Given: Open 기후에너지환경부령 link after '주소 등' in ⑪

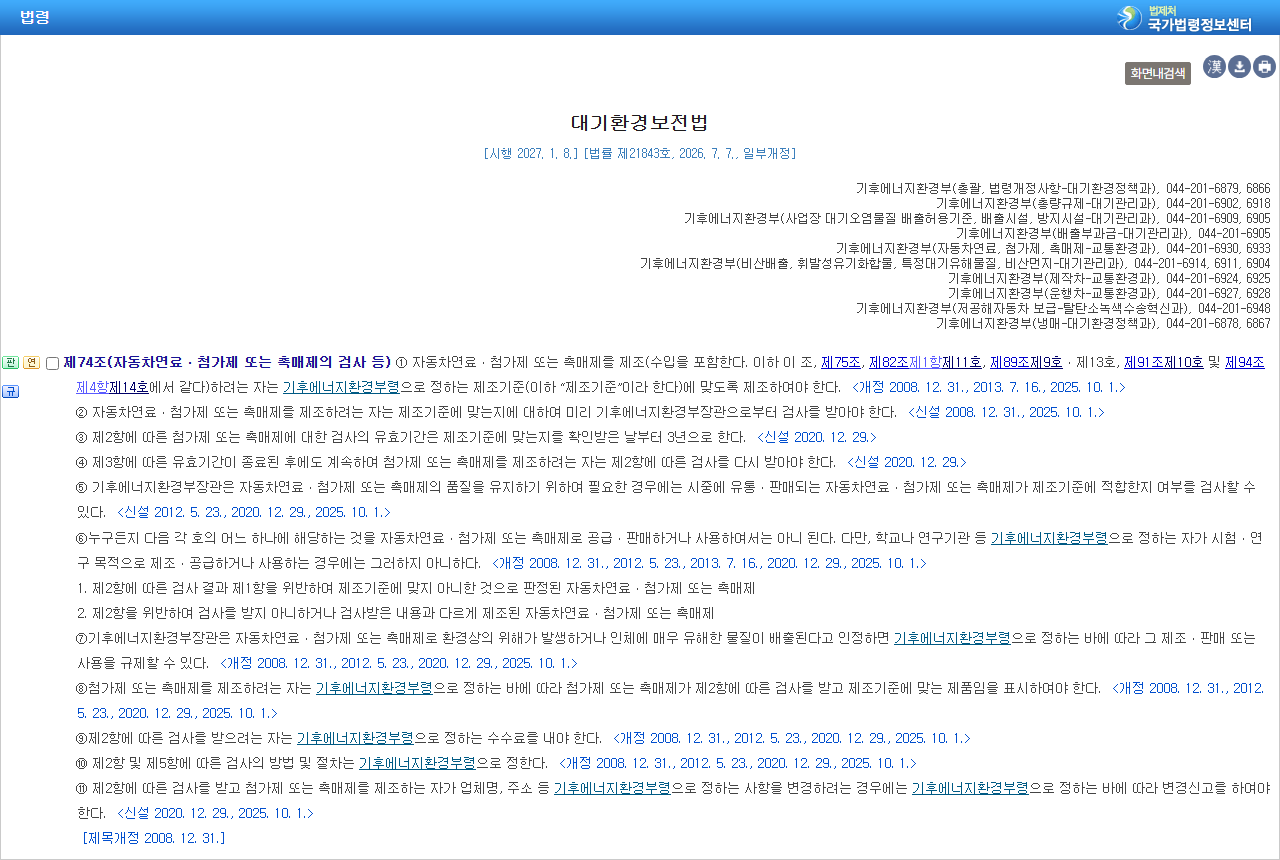Looking at the screenshot, I should pyautogui.click(x=612, y=787).
